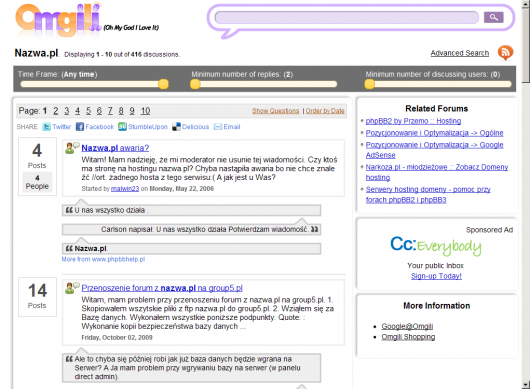
Task: Click the Delicious share icon
Action: 176,127
